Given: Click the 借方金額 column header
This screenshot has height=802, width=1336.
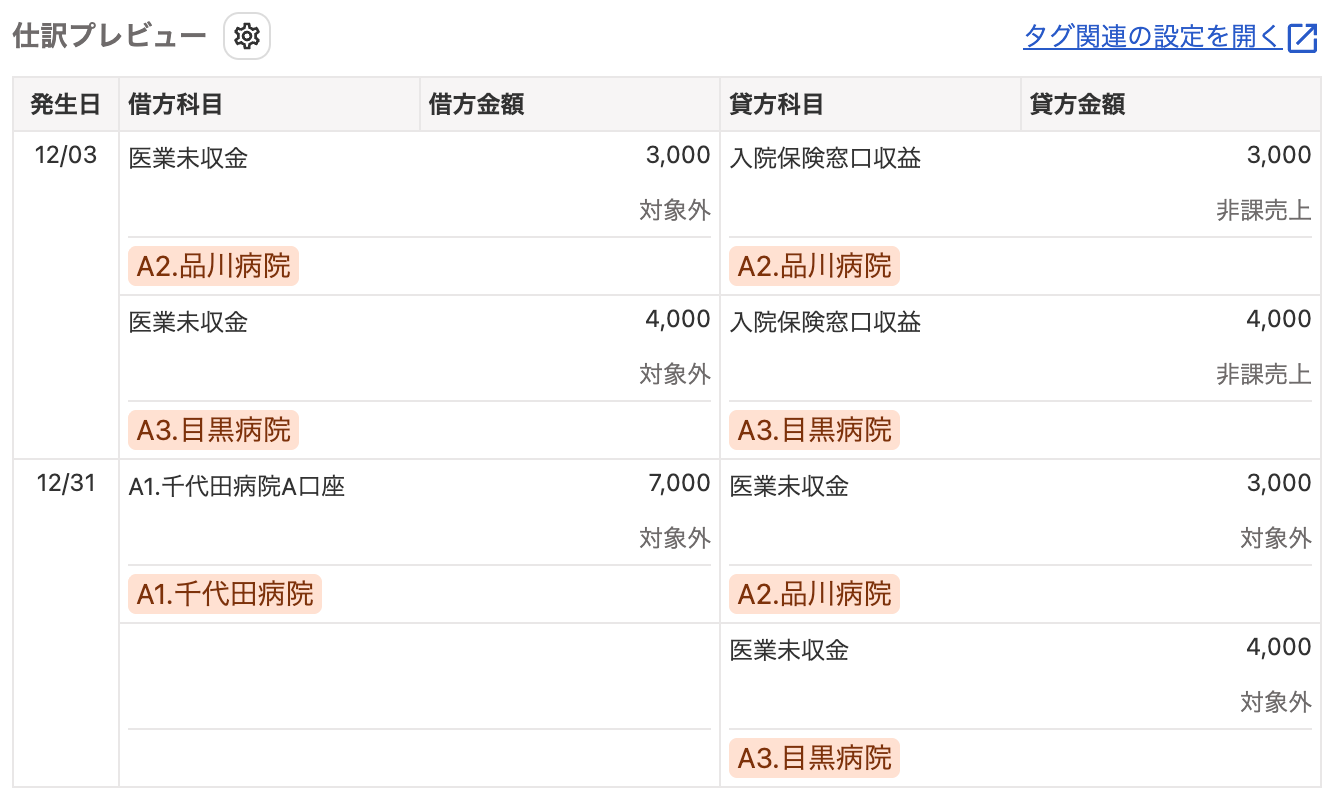Looking at the screenshot, I should click(569, 104).
